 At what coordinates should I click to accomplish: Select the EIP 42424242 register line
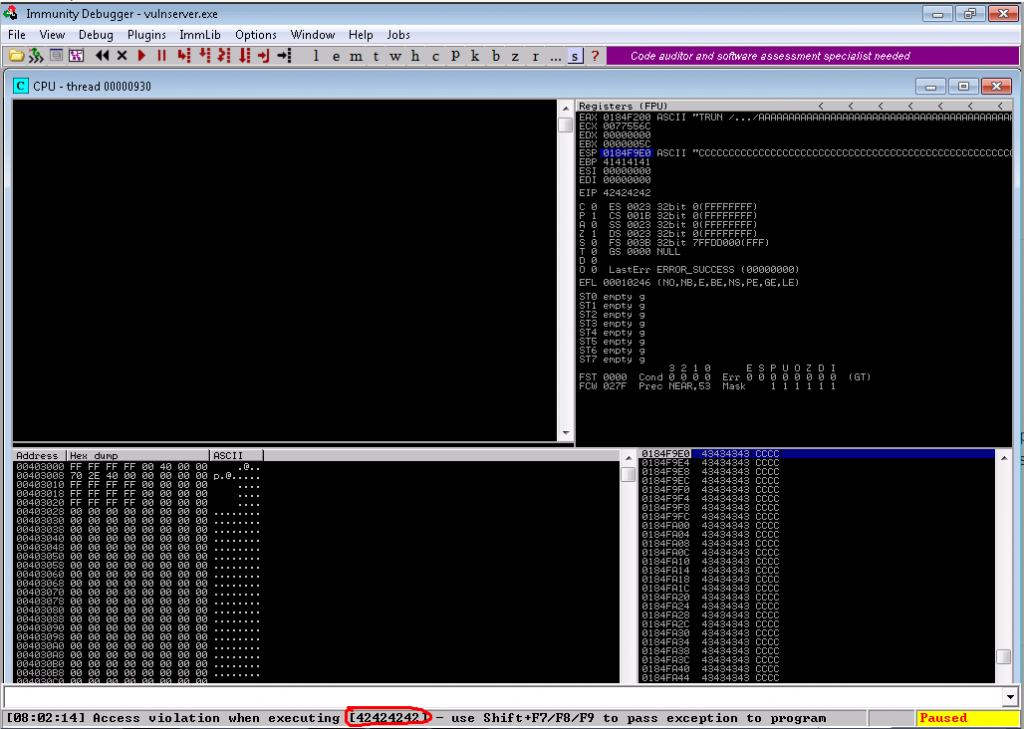(x=615, y=193)
